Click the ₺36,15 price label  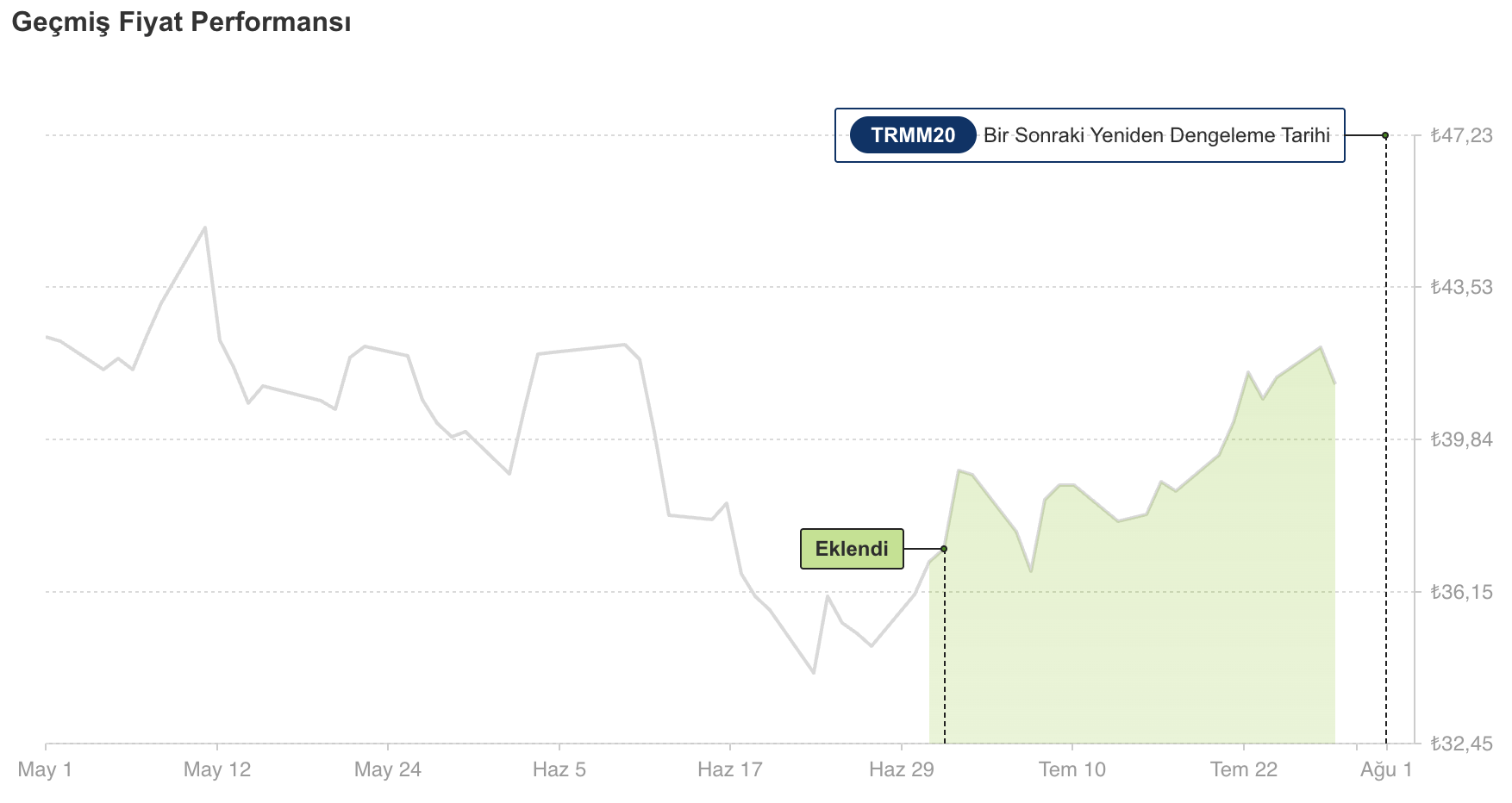tap(1462, 592)
